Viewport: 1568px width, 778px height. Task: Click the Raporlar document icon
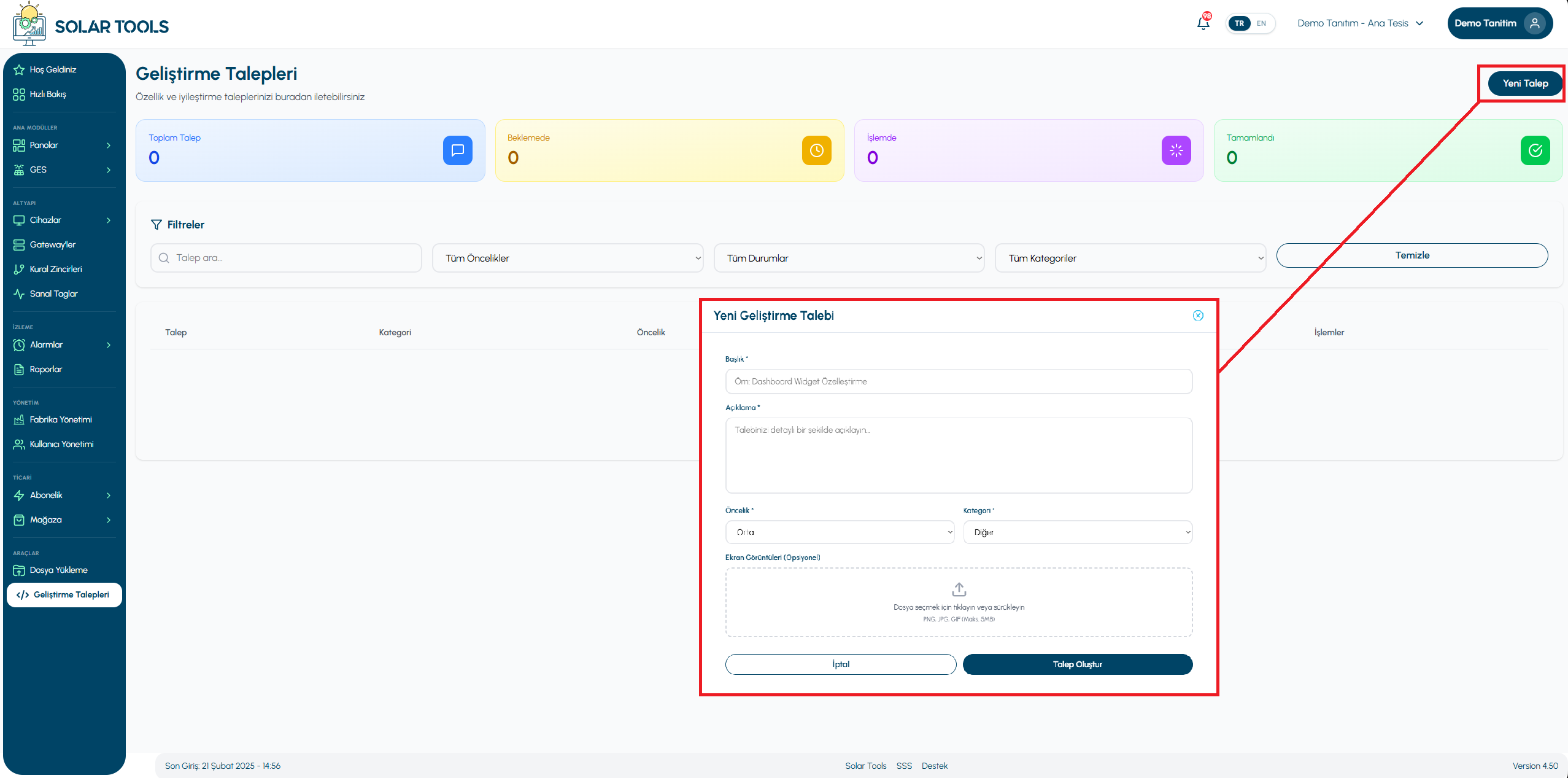pyautogui.click(x=19, y=369)
